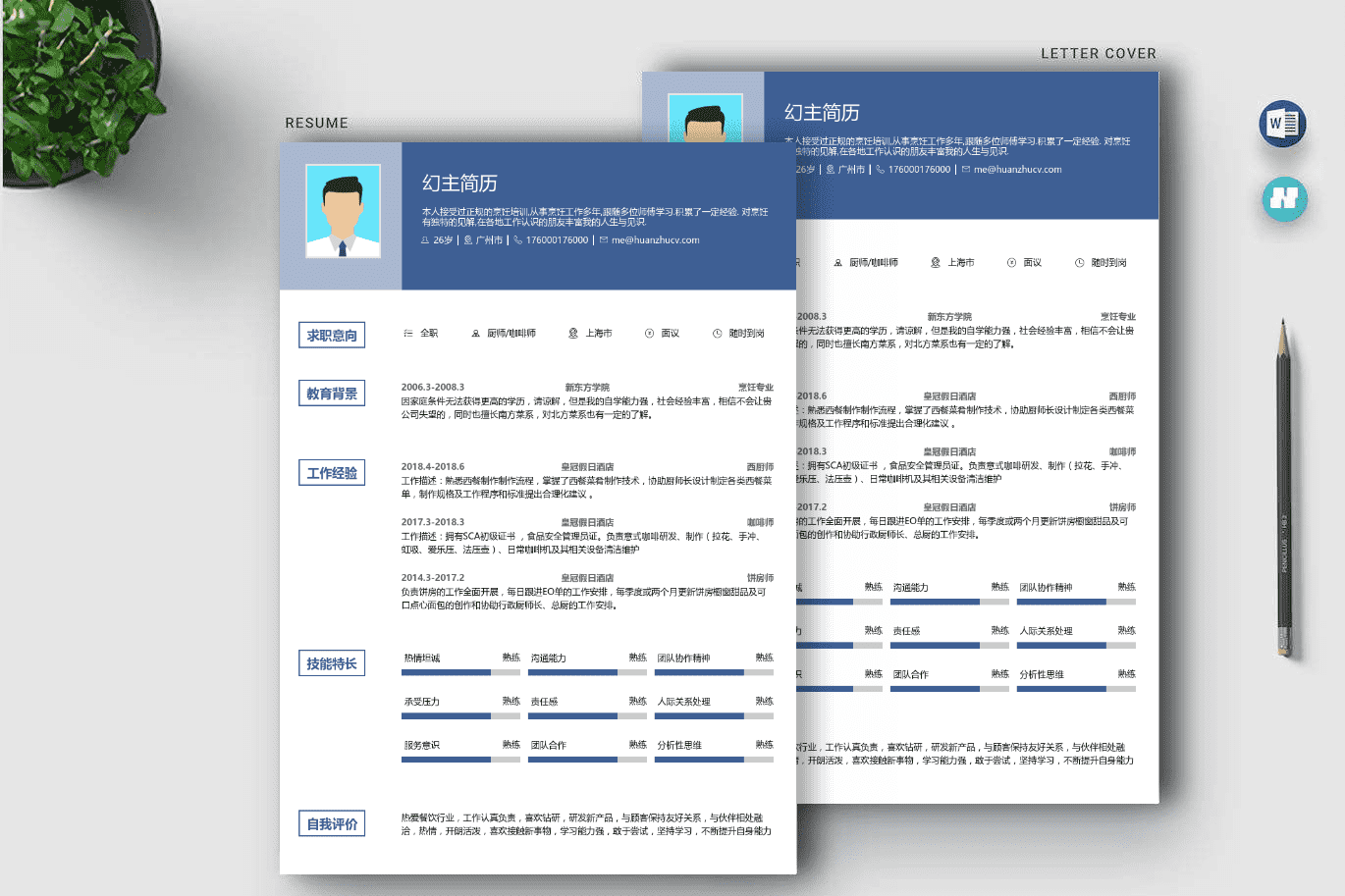Click the map pin icon beside 上海市 on front resume

point(573,334)
